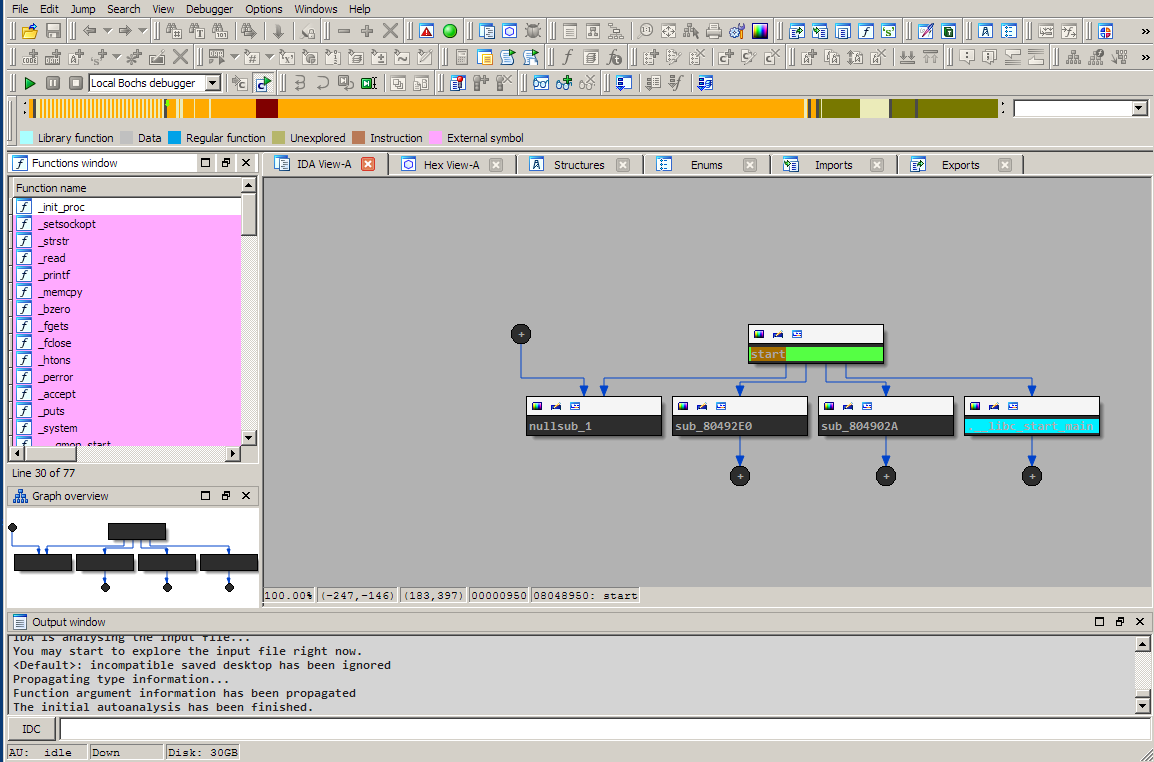Select the _init_proc function
This screenshot has width=1154, height=762.
pos(127,207)
